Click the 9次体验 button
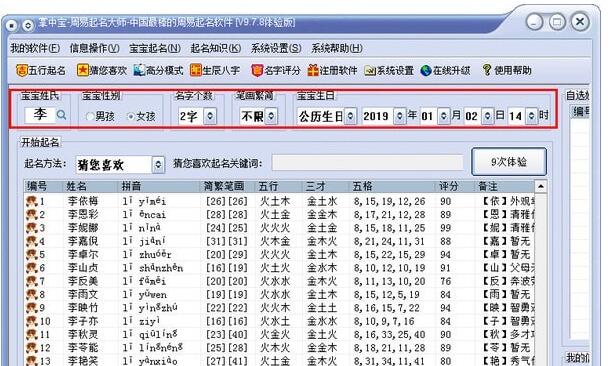Viewport: 611px width, 366px height. point(509,162)
